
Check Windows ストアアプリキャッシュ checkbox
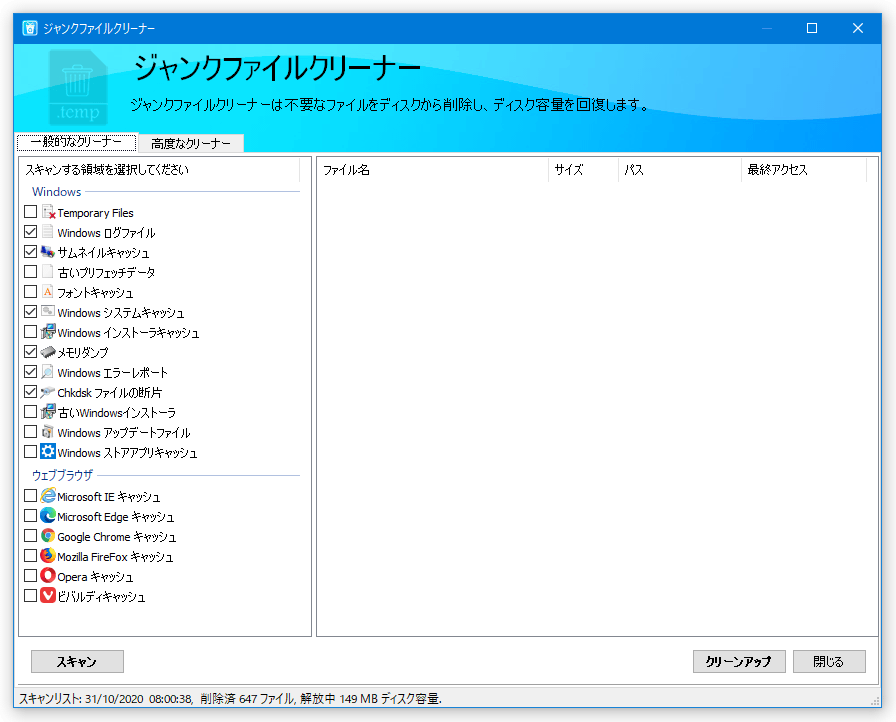[31, 452]
